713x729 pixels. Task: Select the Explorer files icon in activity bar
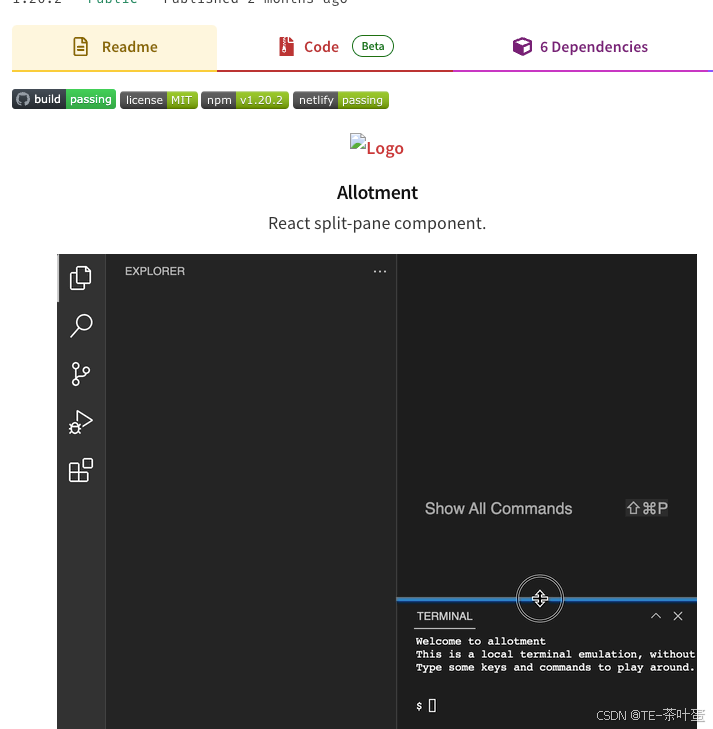(81, 278)
